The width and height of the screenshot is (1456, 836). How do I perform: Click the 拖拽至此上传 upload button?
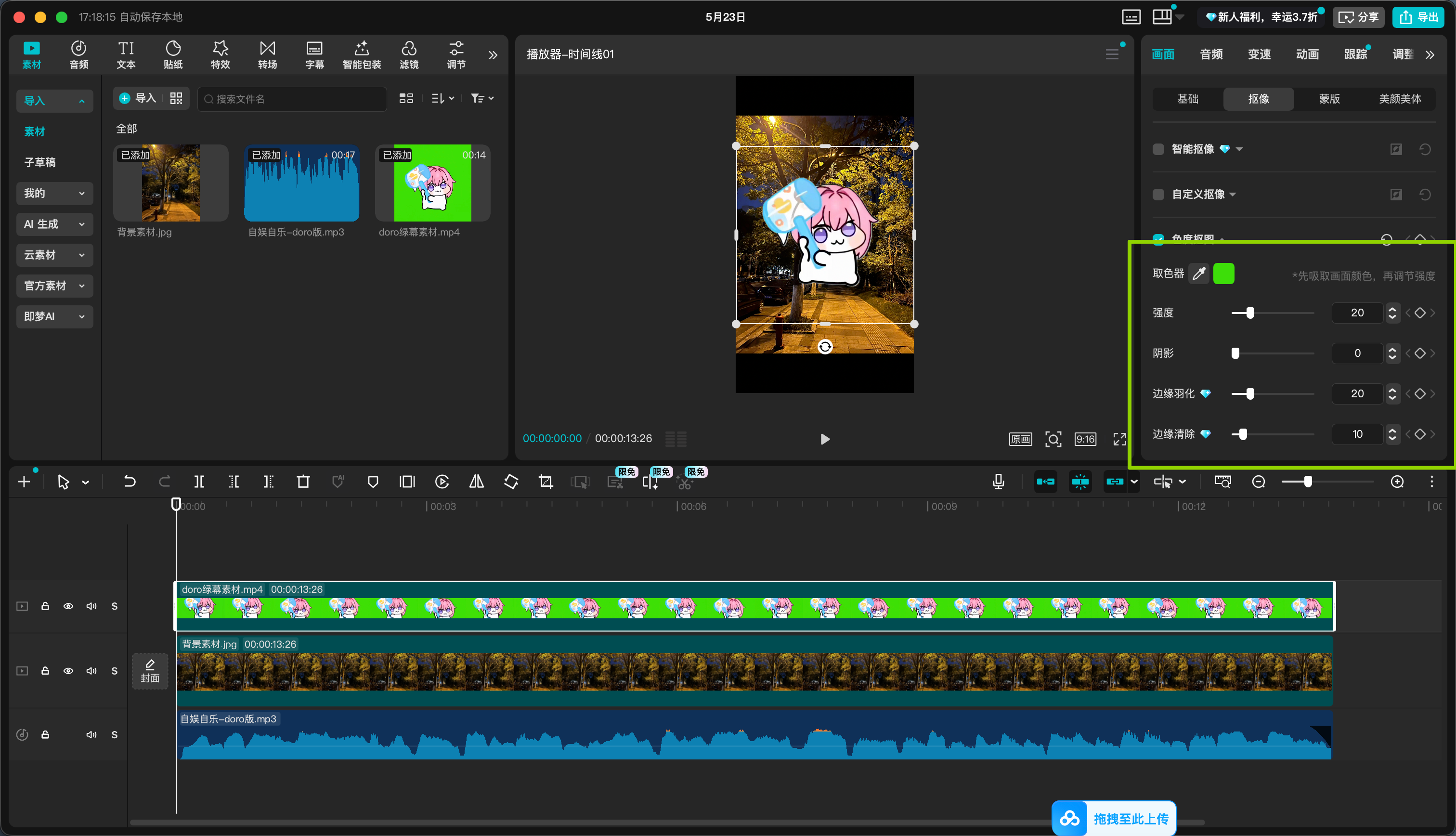[1113, 819]
